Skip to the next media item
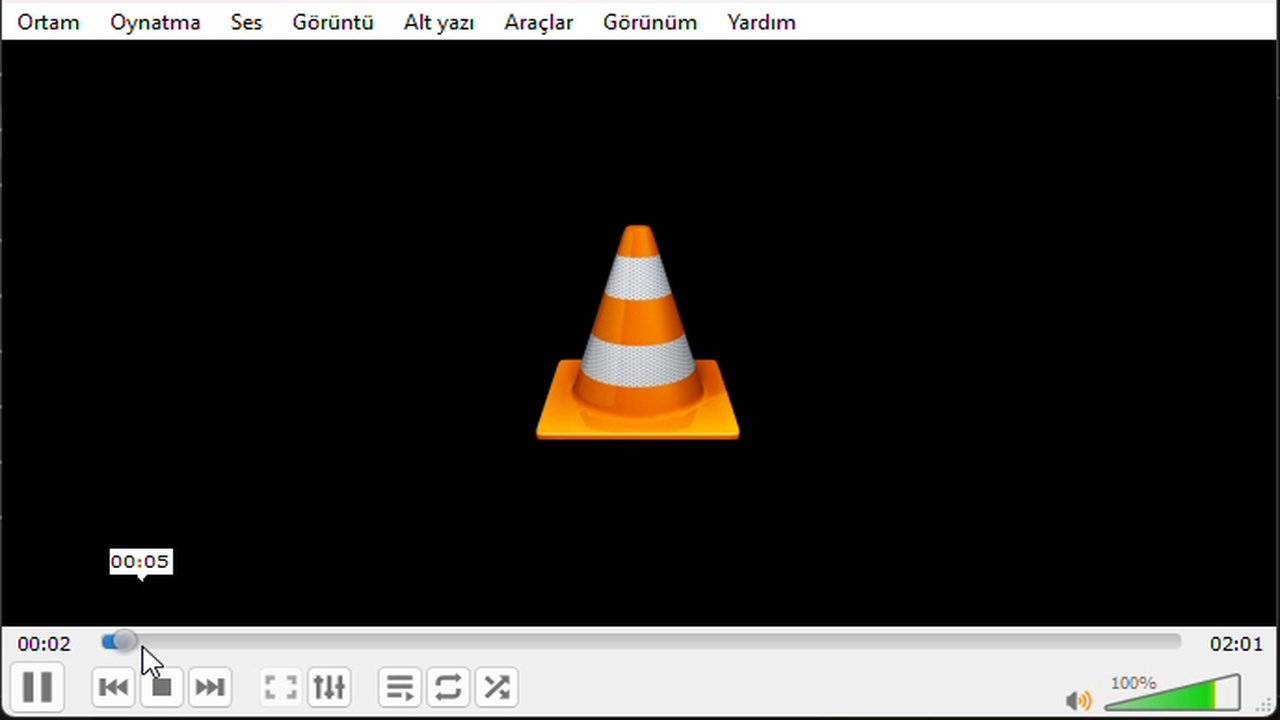 [210, 687]
